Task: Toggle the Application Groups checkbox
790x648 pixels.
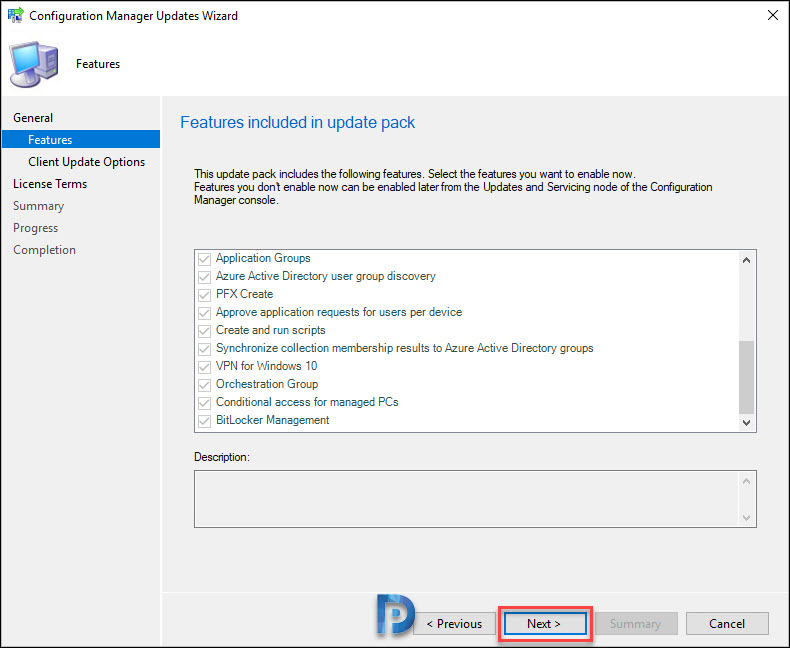Action: 204,258
